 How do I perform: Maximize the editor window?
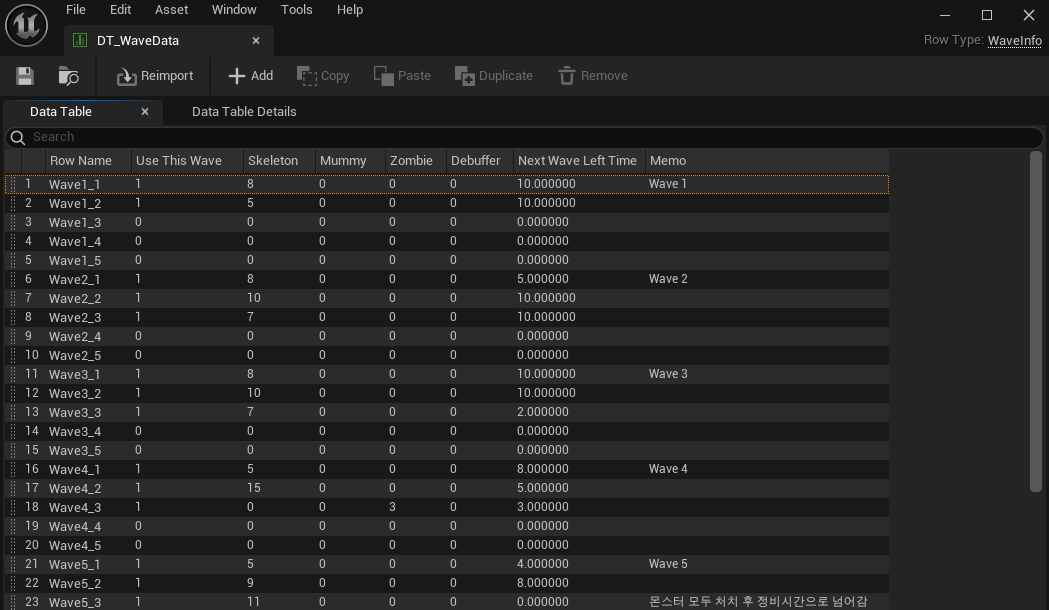[x=987, y=15]
